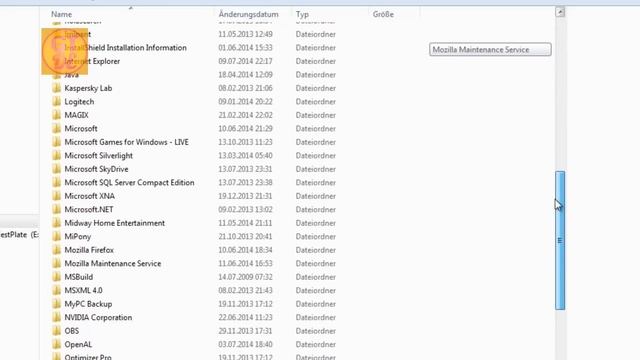Click the folder icon beside Microsoft

[57, 129]
